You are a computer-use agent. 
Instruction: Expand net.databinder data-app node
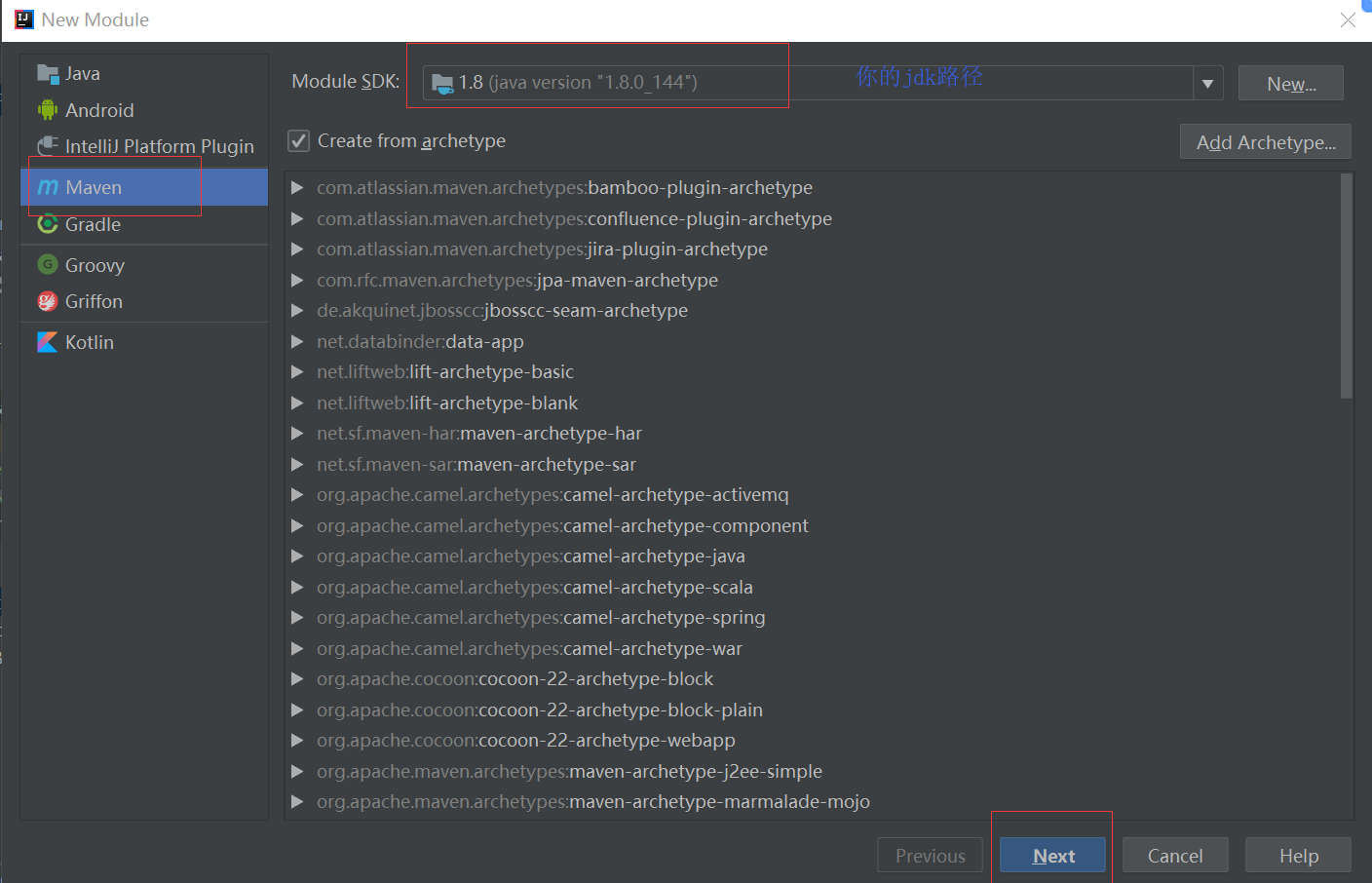coord(297,341)
